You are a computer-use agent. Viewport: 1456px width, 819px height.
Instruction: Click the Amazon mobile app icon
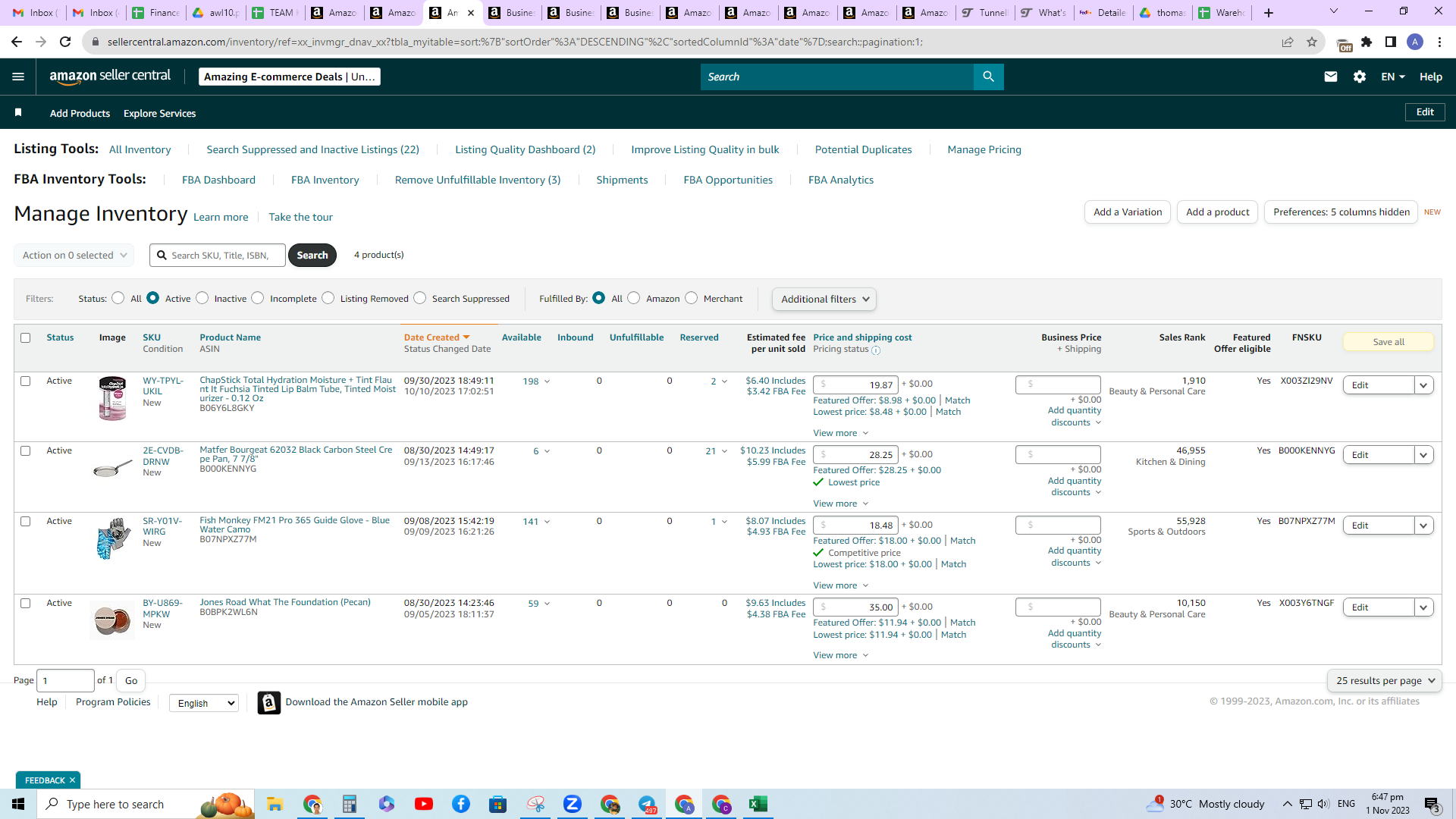click(269, 703)
